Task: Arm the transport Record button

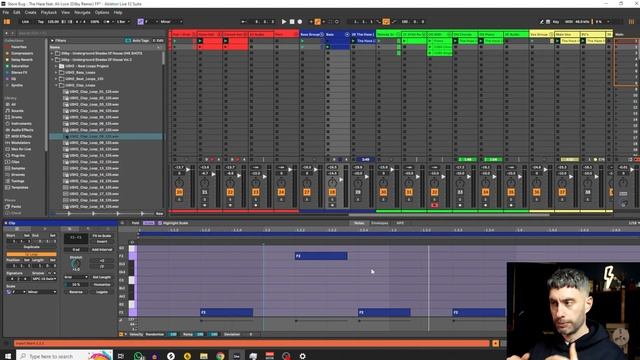Action: point(300,22)
